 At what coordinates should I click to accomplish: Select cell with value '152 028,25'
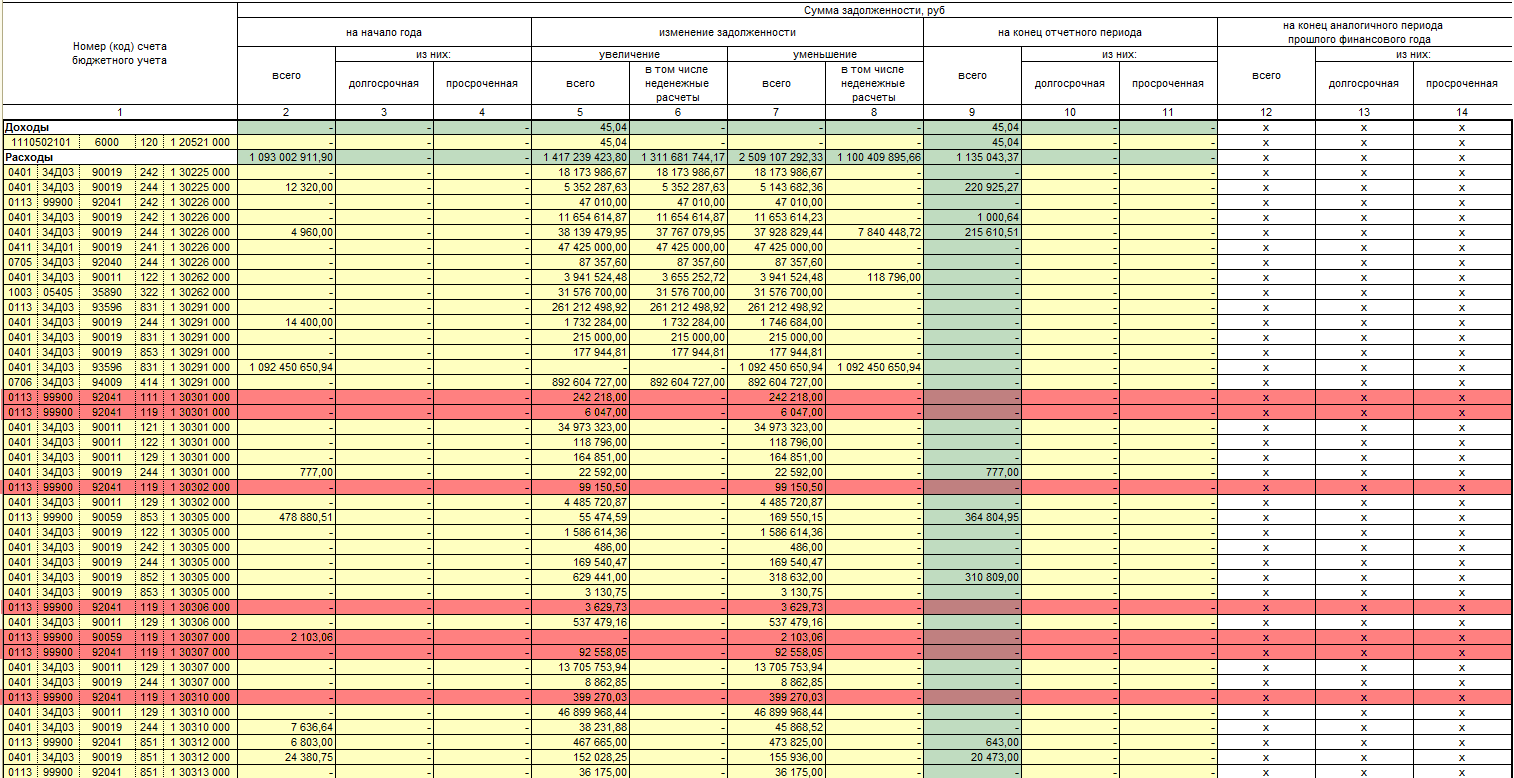[x=580, y=757]
